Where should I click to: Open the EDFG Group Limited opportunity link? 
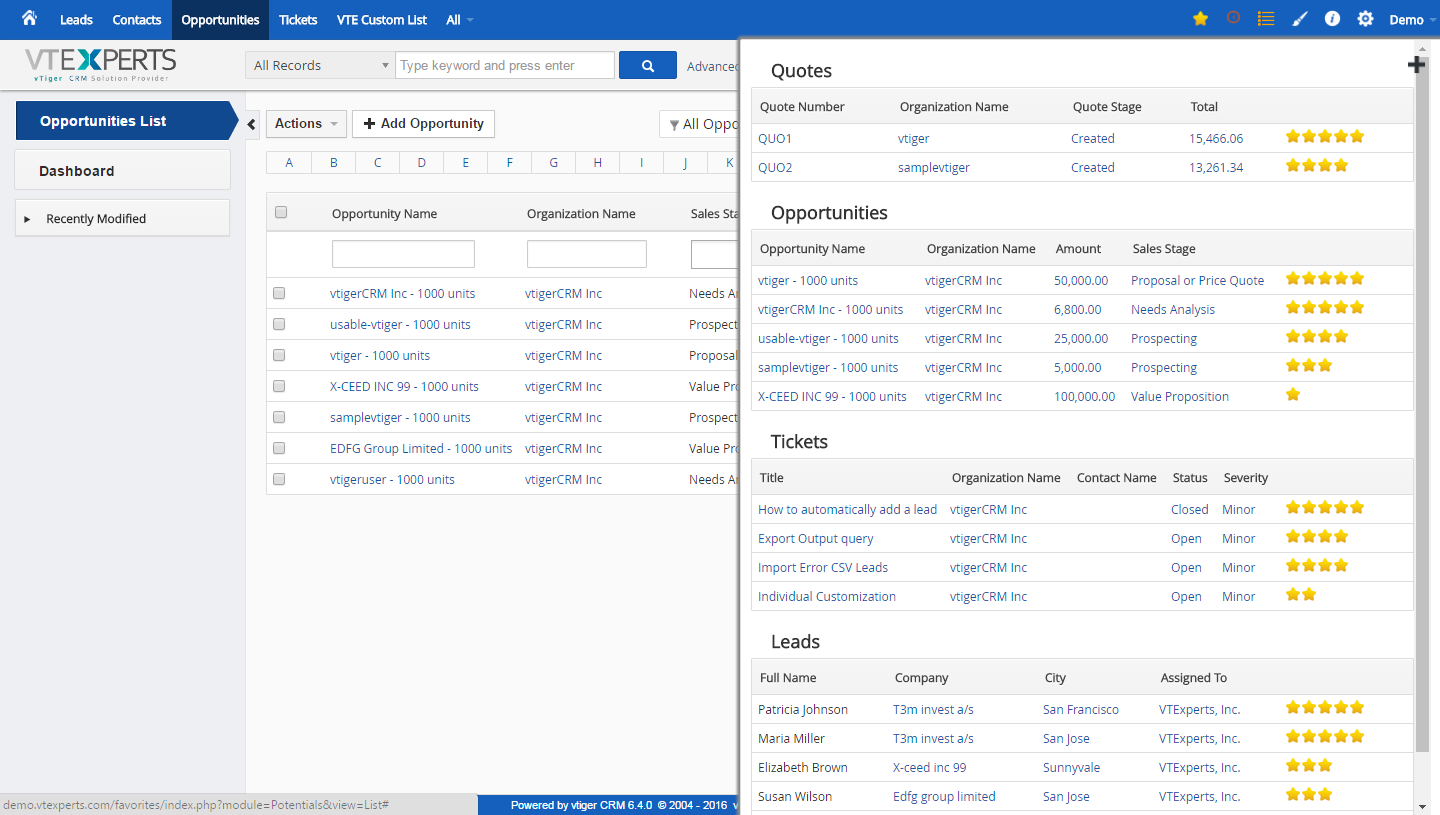[421, 448]
